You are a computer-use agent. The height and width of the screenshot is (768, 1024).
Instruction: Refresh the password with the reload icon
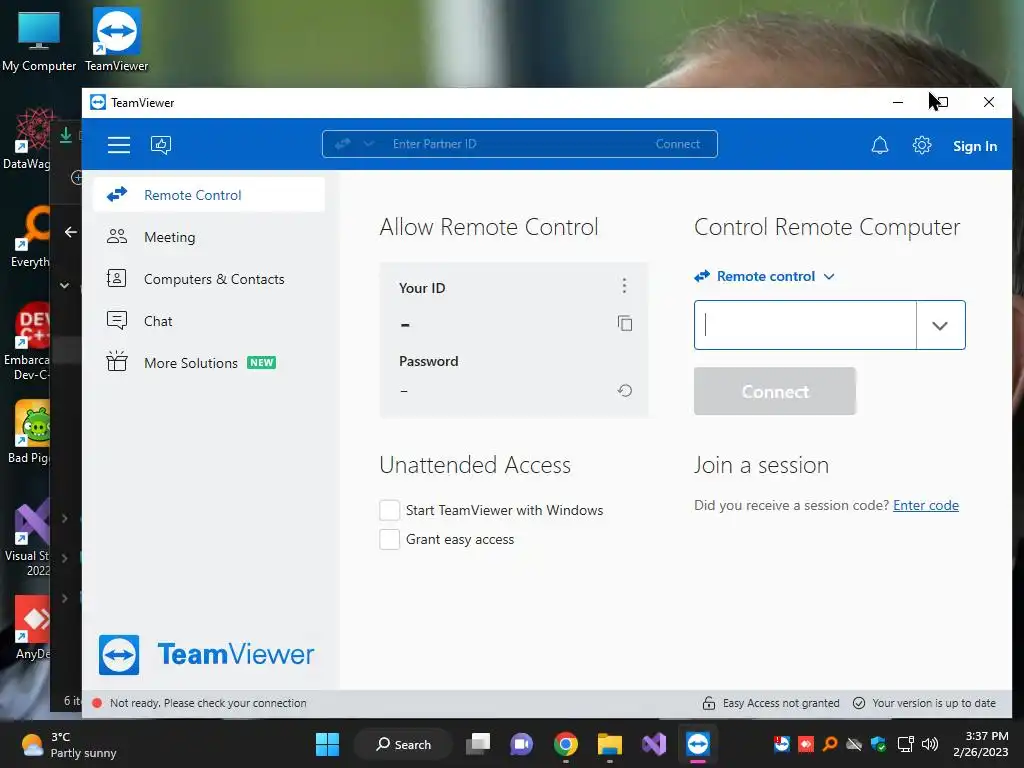pyautogui.click(x=624, y=391)
